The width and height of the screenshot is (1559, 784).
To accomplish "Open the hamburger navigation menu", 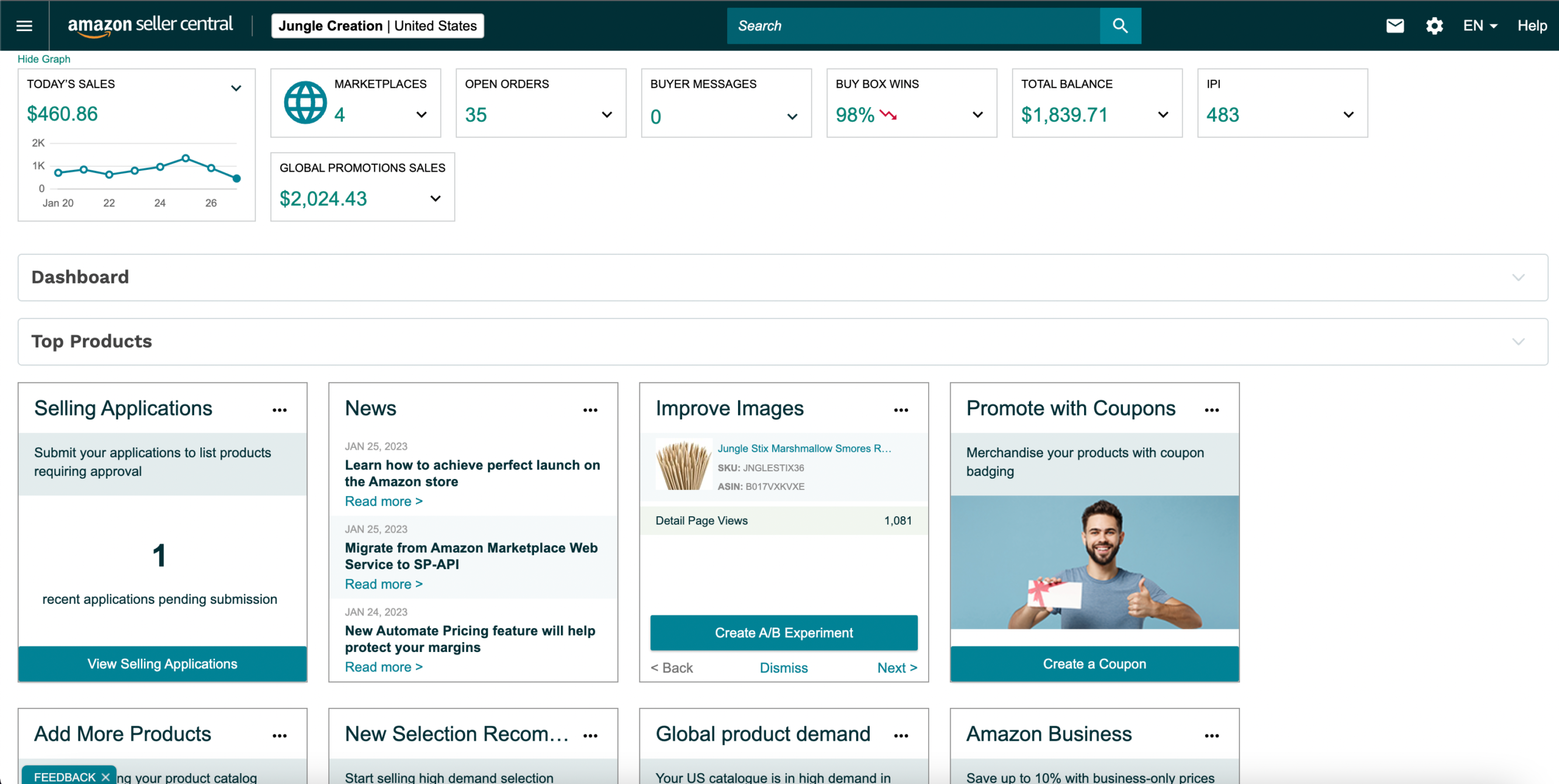I will (24, 26).
